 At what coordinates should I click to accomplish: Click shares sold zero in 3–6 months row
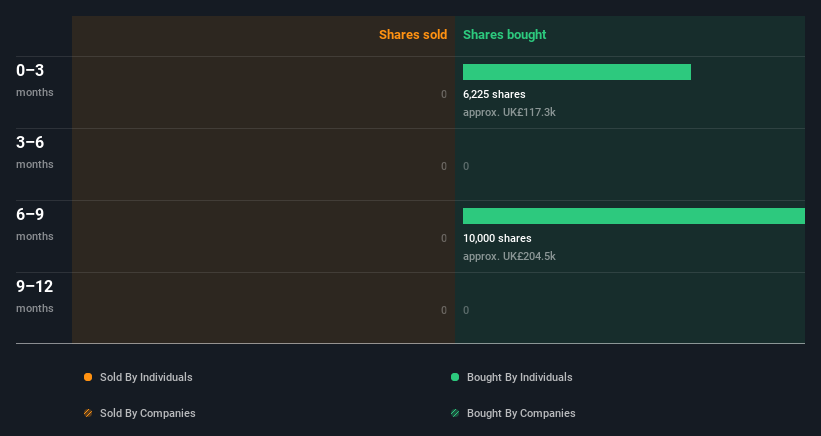pyautogui.click(x=444, y=166)
